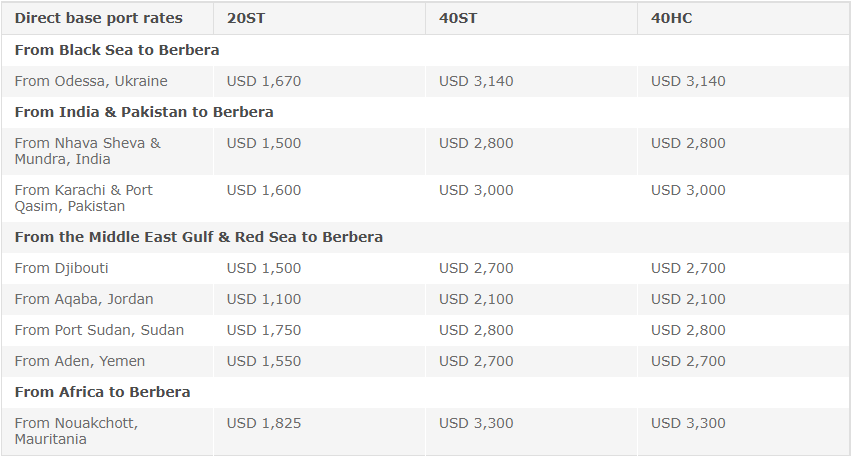Select Port Sudan 20ST rate USD 1,750

(x=264, y=330)
